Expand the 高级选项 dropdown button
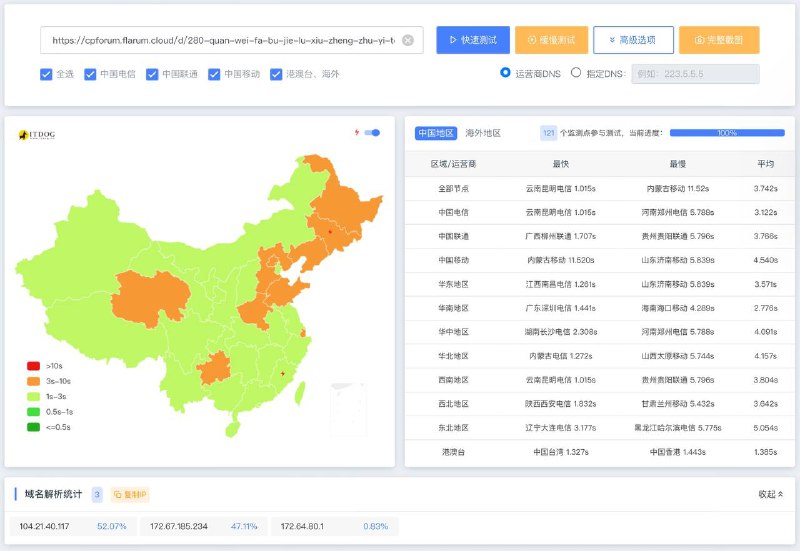Viewport: 800px width, 551px height. click(x=633, y=40)
